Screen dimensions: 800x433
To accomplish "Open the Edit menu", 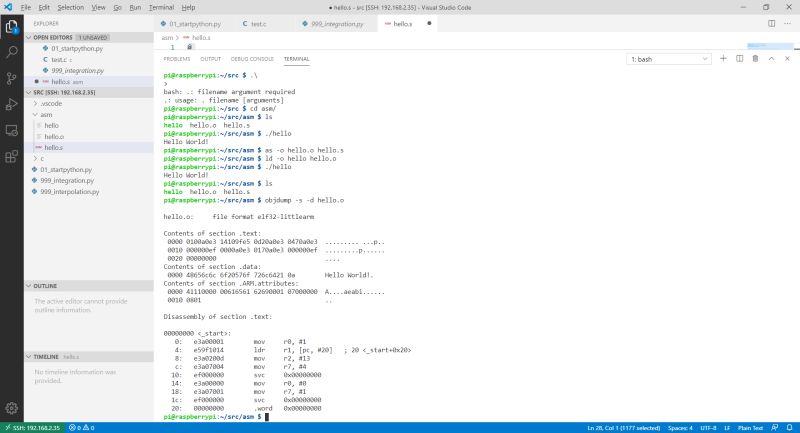I will [x=44, y=7].
